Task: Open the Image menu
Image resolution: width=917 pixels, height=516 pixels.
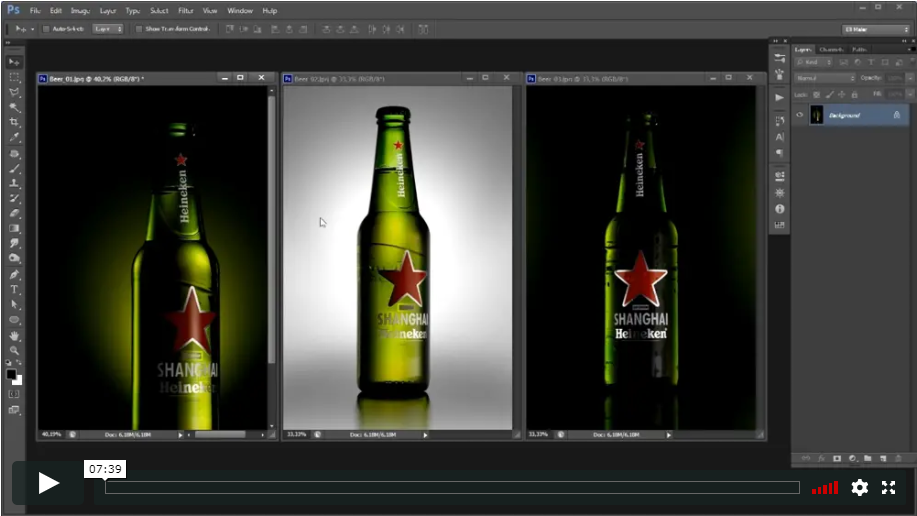Action: click(80, 11)
